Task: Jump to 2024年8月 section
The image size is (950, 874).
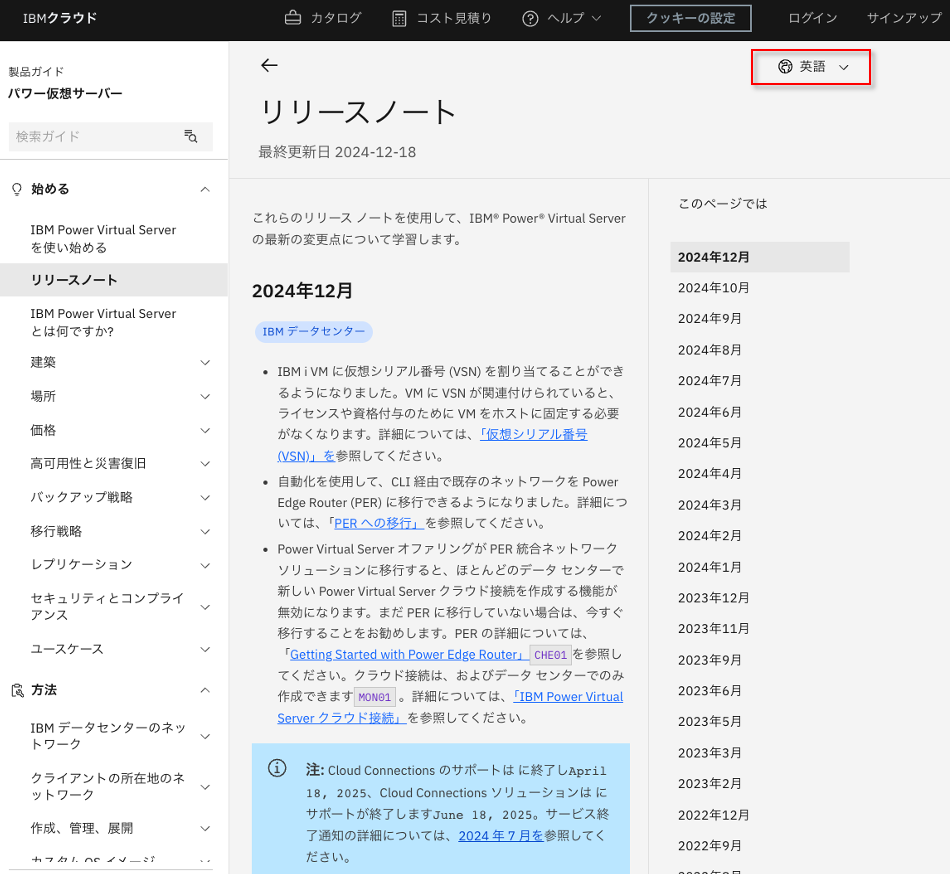Action: tap(709, 350)
